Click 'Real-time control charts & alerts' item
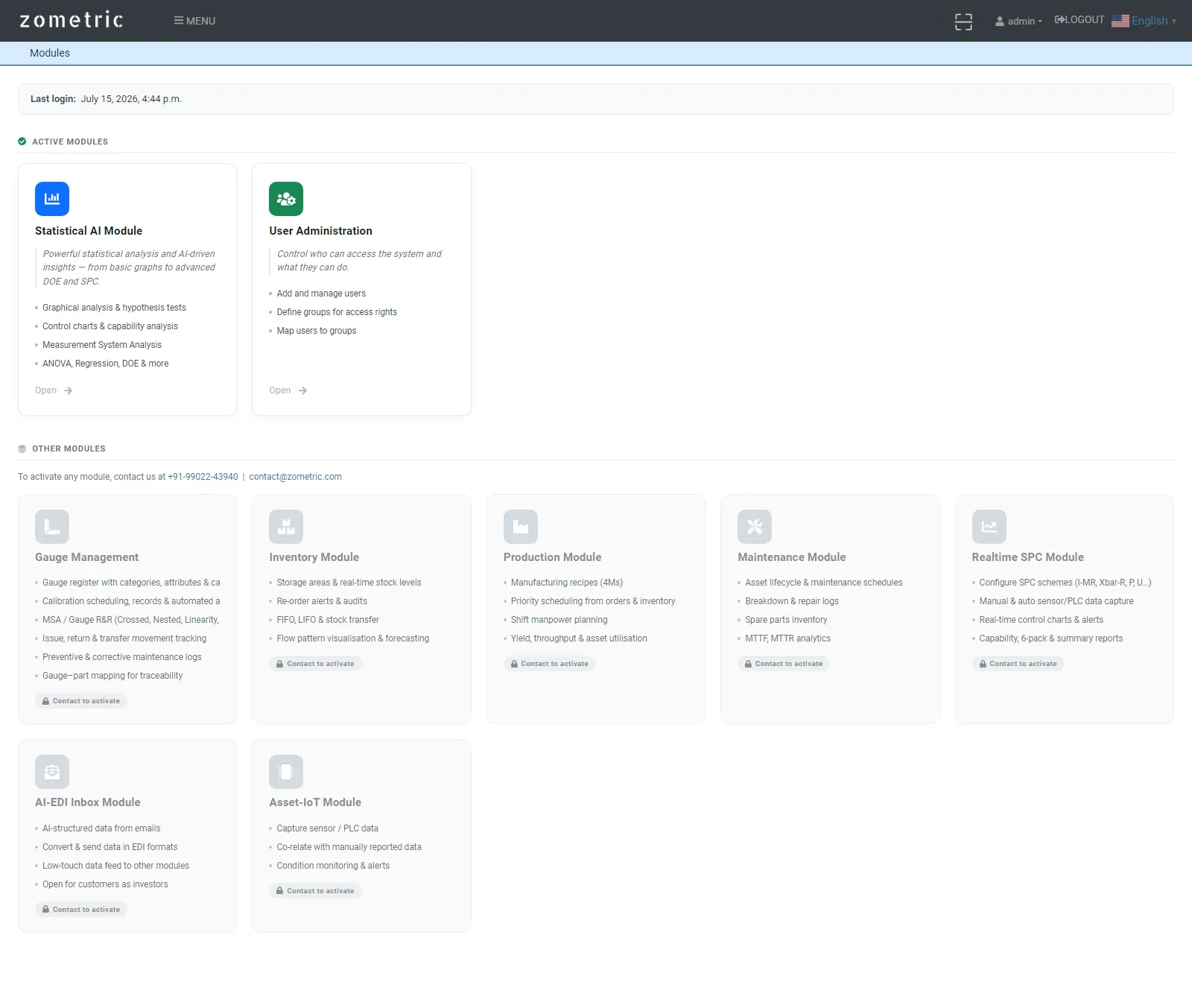This screenshot has height=1008, width=1192. 1041,620
